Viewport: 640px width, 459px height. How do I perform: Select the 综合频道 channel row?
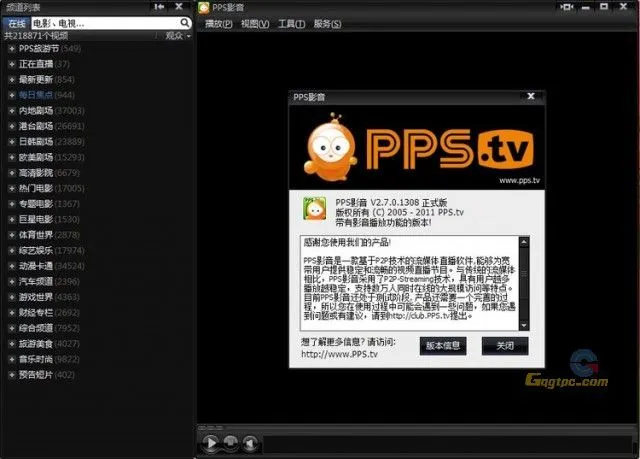(96, 328)
